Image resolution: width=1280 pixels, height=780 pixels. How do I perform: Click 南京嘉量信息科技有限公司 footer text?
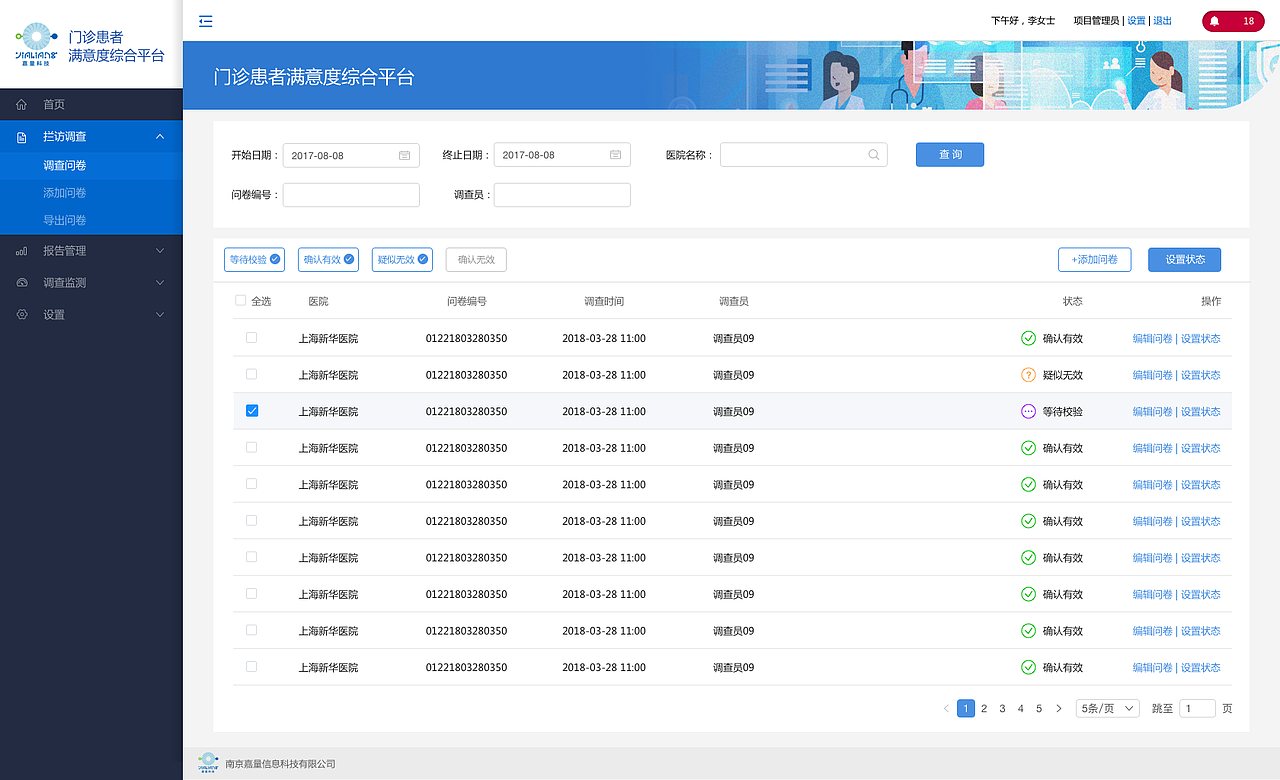(280, 764)
